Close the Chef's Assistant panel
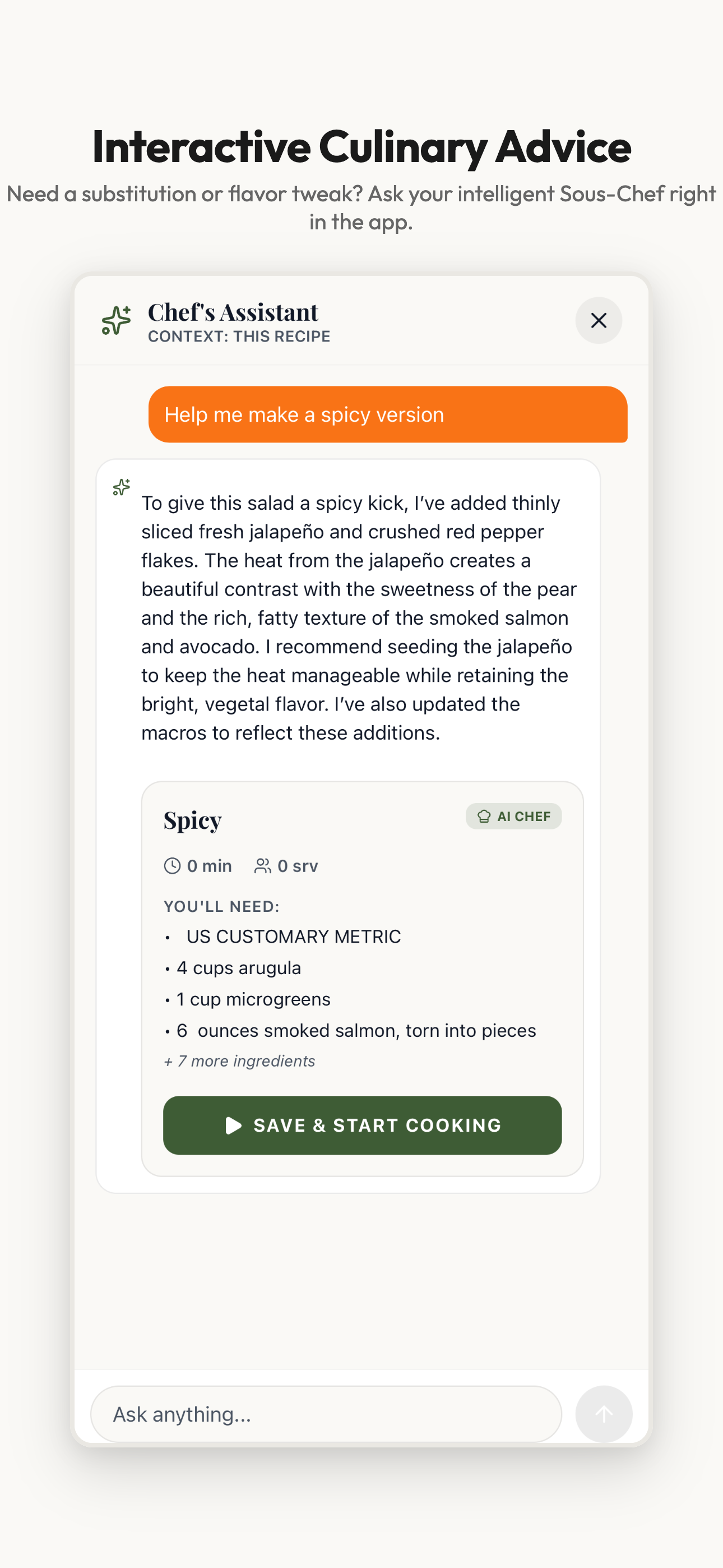The height and width of the screenshot is (1568, 723). click(598, 320)
